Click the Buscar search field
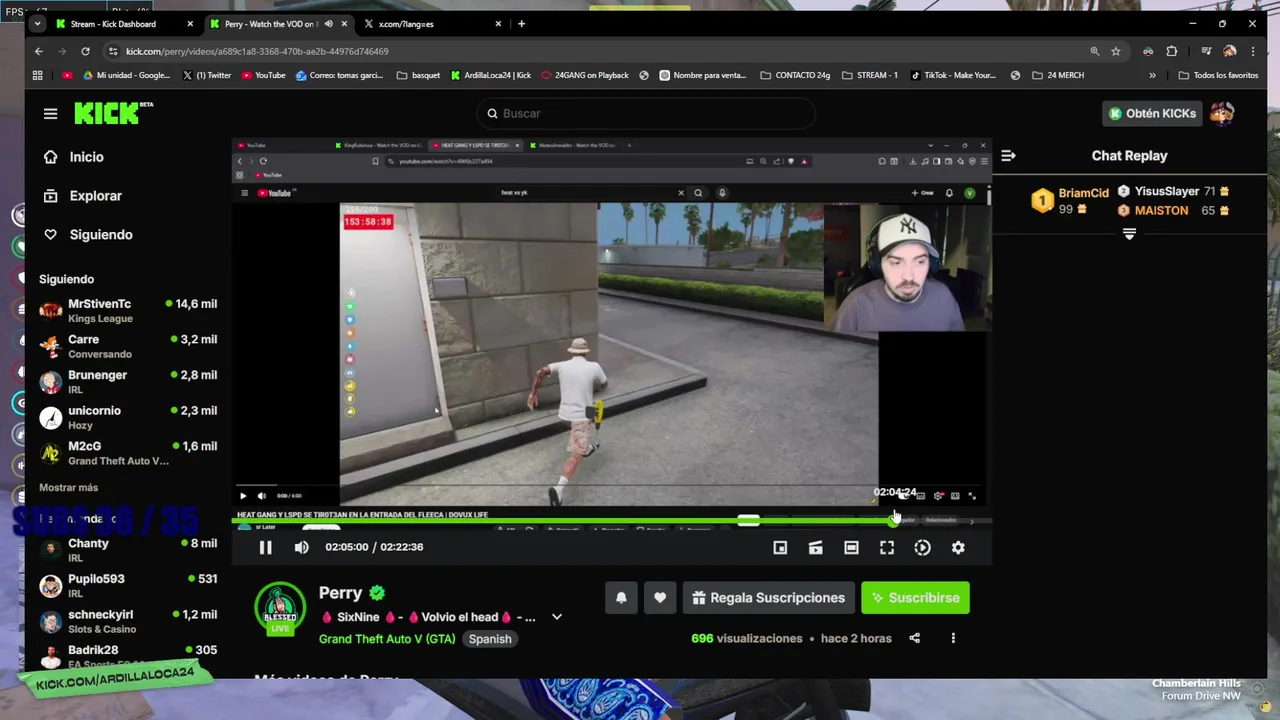The image size is (1280, 720). [x=645, y=114]
